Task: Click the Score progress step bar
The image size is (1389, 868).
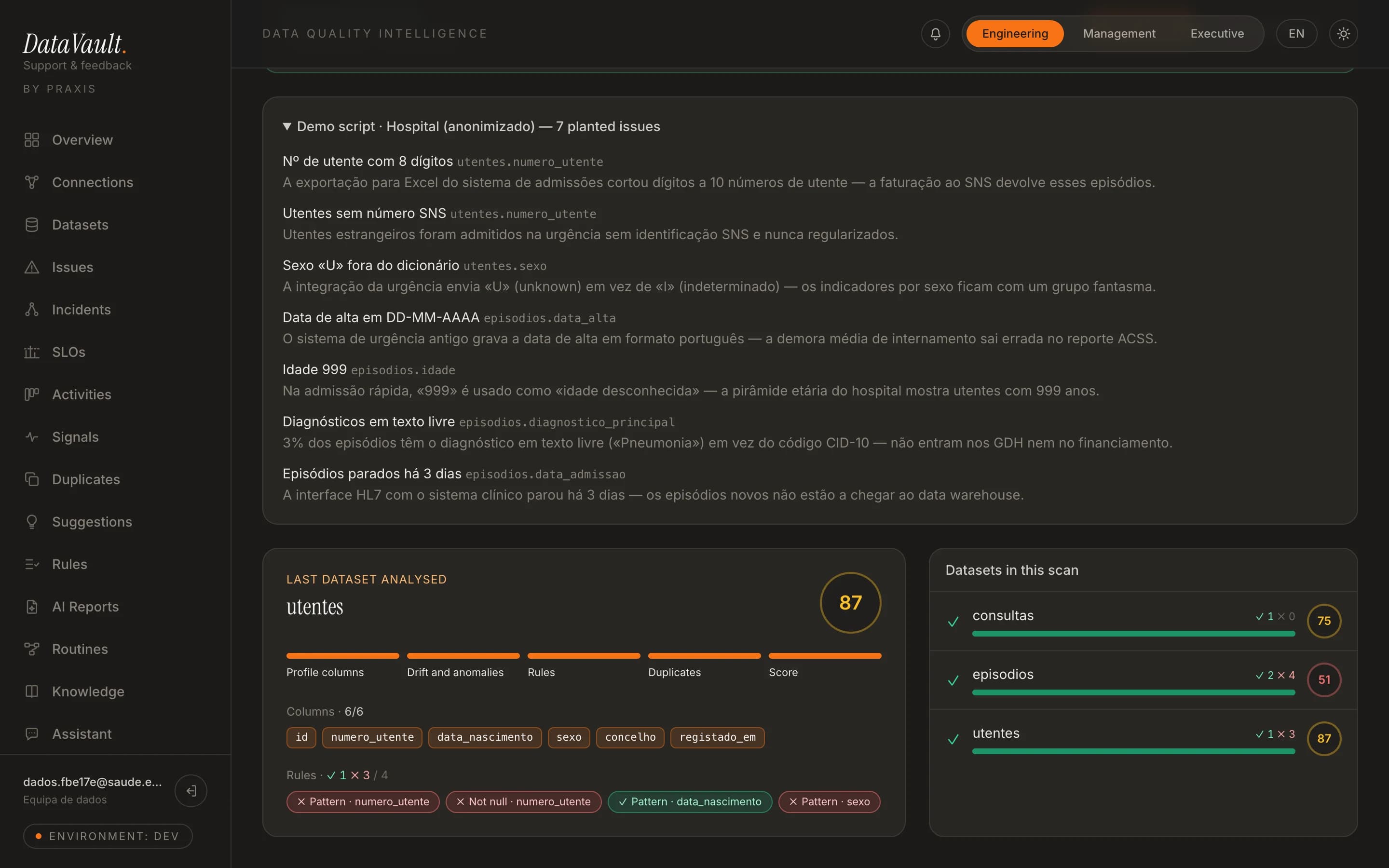Action: (x=825, y=656)
